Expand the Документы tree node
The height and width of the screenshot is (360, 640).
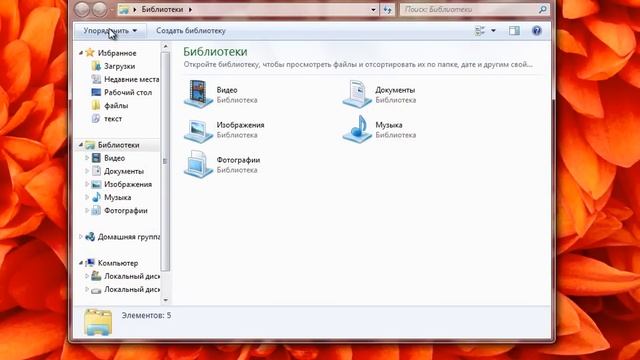tap(87, 171)
